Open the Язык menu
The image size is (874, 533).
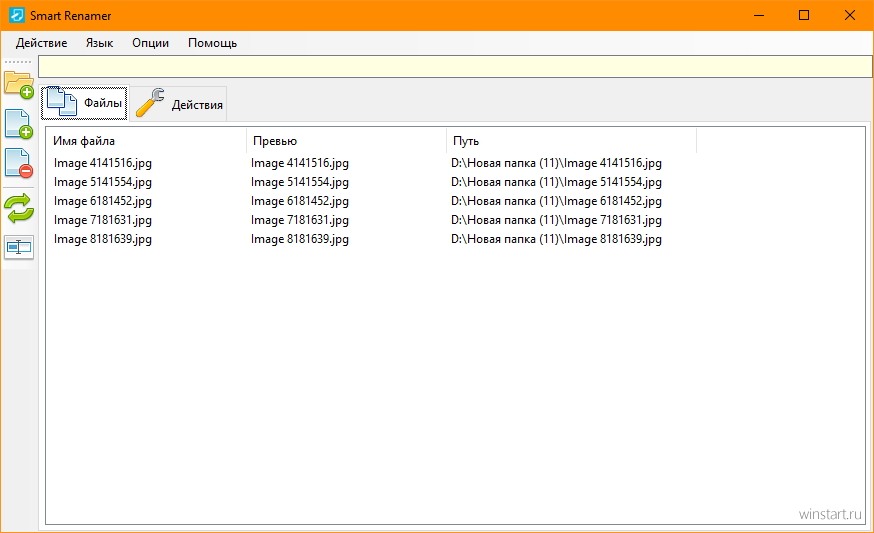point(99,43)
